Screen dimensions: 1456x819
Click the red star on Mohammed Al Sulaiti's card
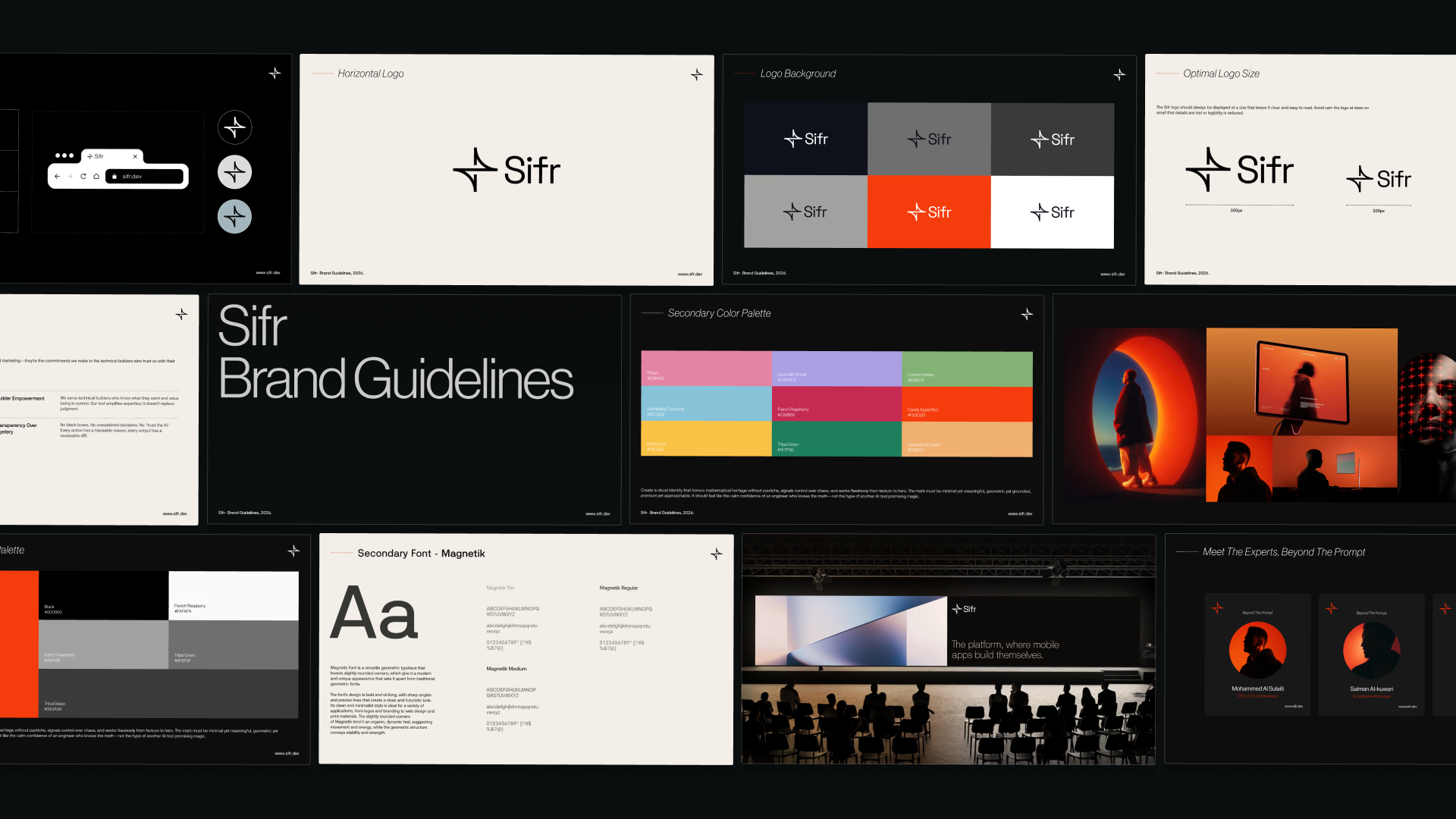pyautogui.click(x=1217, y=607)
